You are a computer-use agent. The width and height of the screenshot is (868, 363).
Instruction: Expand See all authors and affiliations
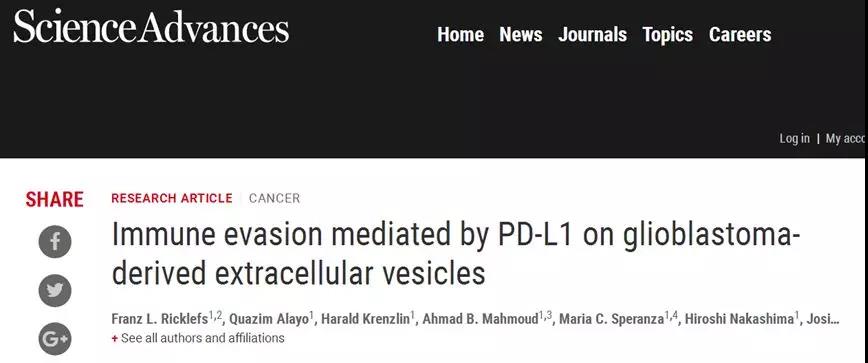[203, 338]
